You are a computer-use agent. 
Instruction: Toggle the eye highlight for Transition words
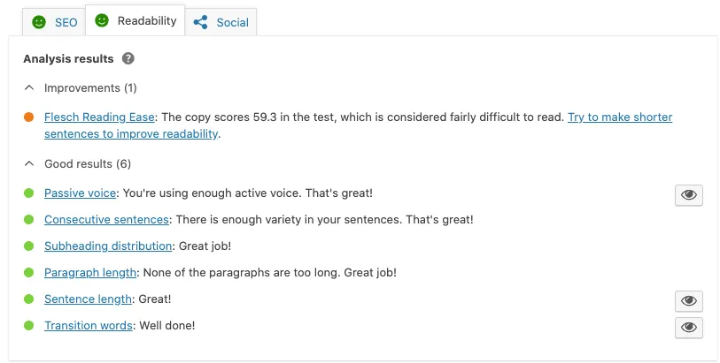(x=689, y=328)
